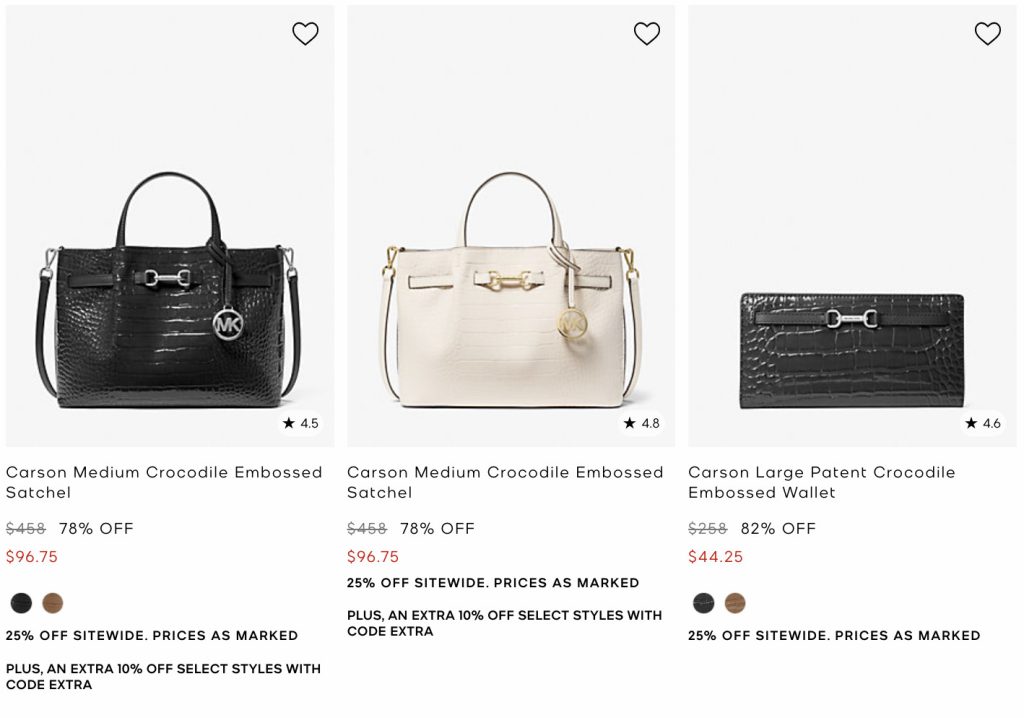Open Carson Large Patent Crocodile Embossed Wallet link

tap(821, 482)
